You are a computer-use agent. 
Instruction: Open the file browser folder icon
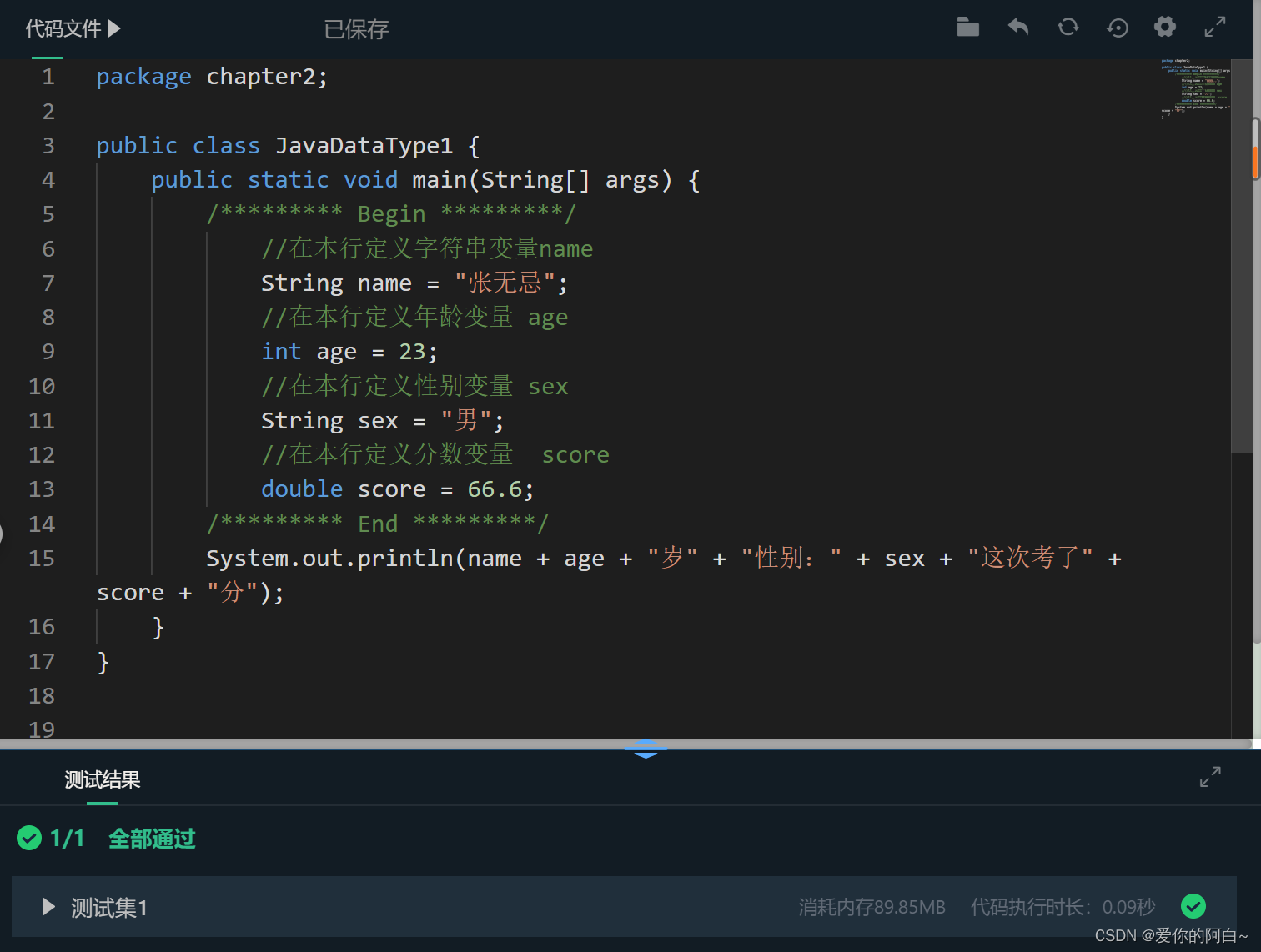967,27
